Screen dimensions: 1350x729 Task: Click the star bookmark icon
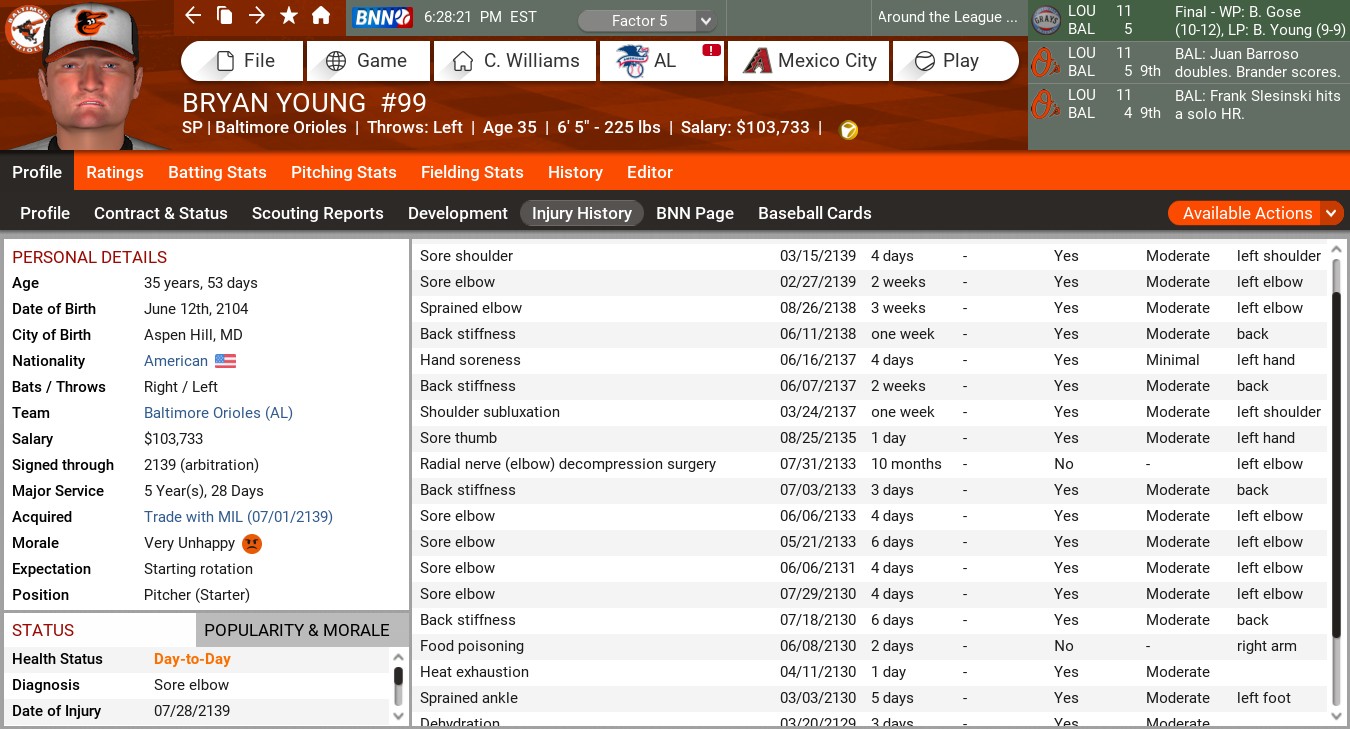coord(289,16)
